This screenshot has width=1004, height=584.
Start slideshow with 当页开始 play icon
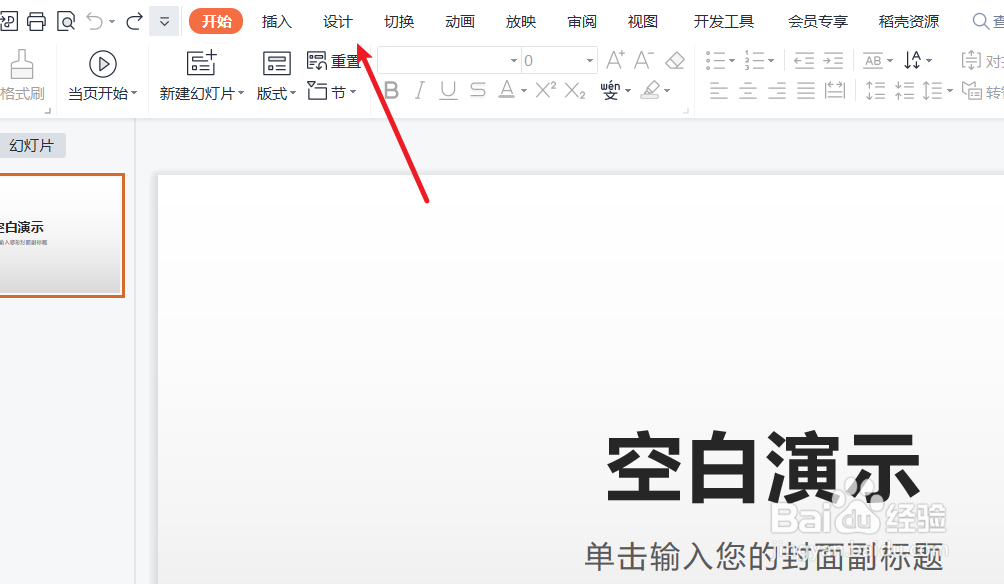tap(102, 64)
